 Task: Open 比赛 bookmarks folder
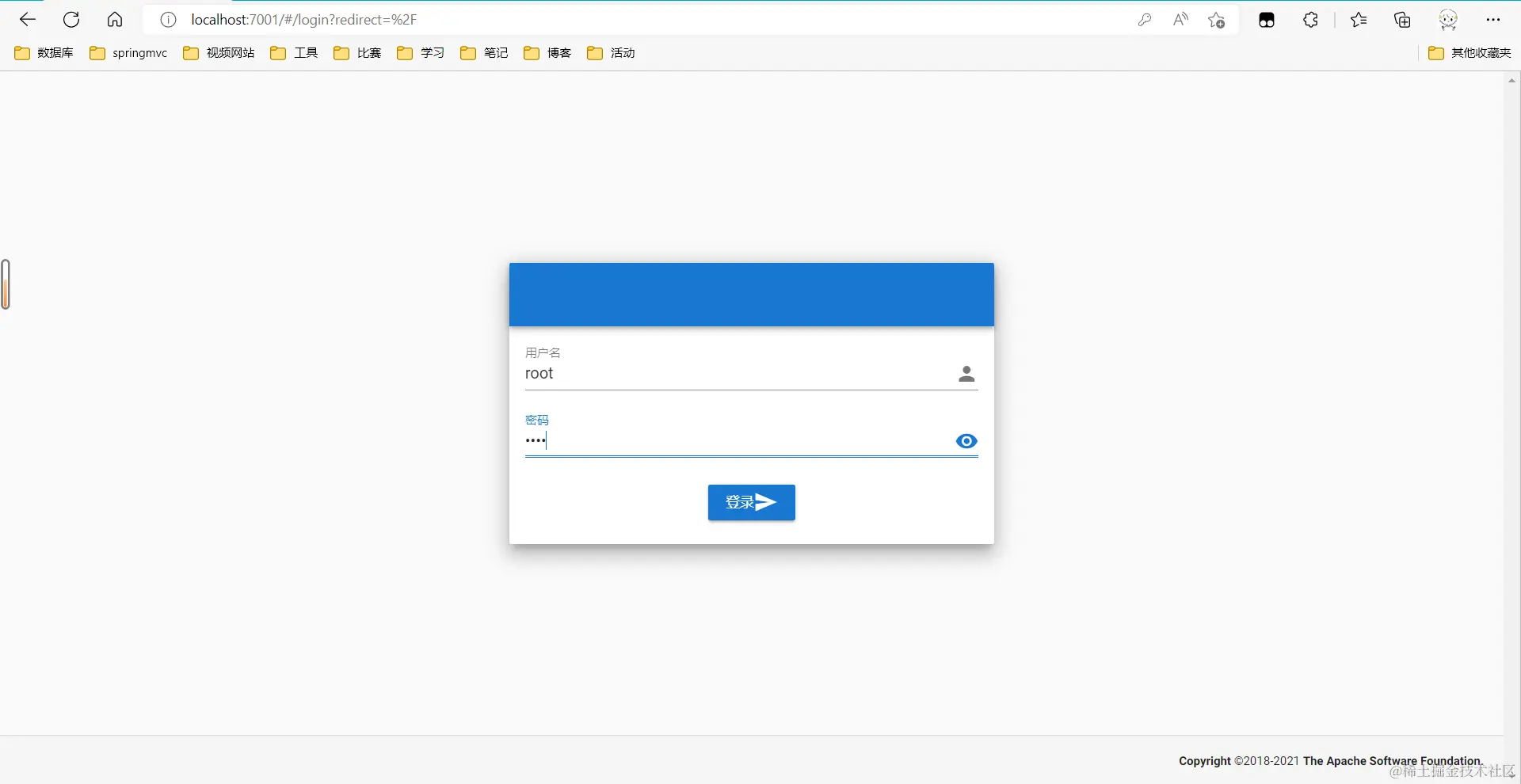(x=358, y=53)
